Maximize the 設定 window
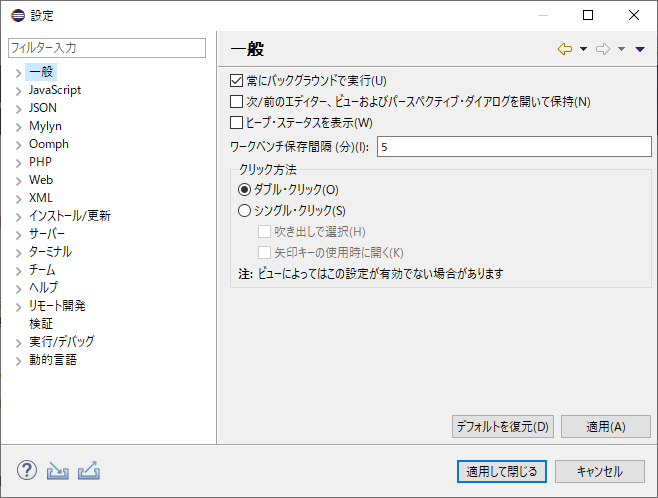This screenshot has width=658, height=498. pos(588,16)
